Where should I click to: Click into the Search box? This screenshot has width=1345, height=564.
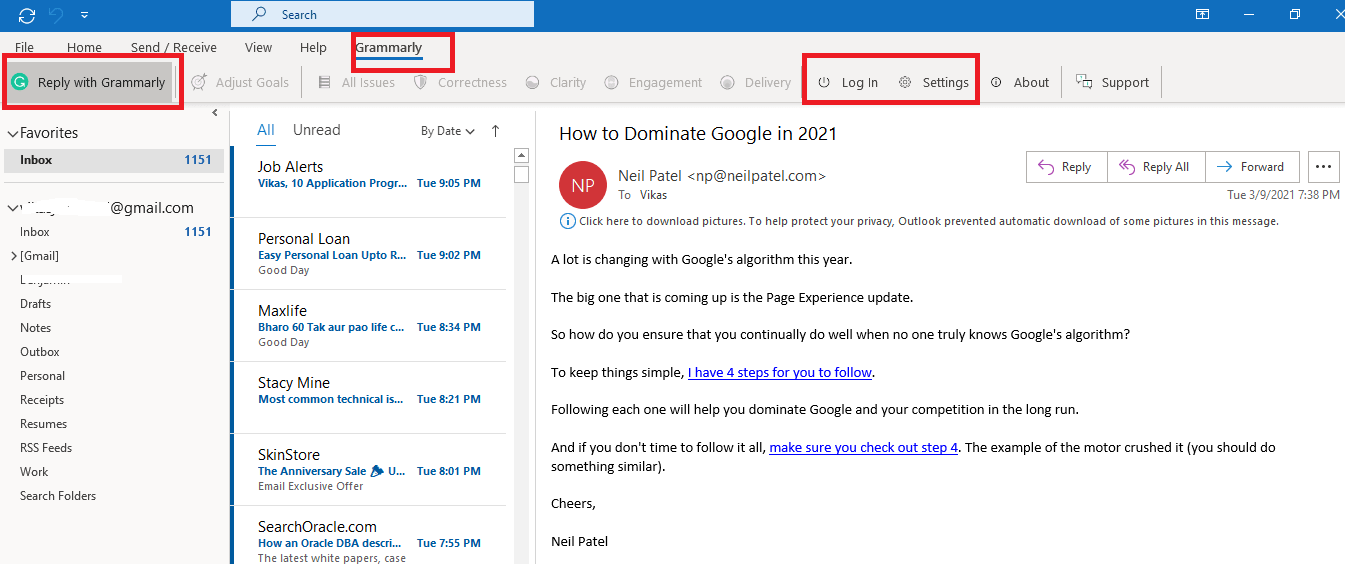coord(382,14)
